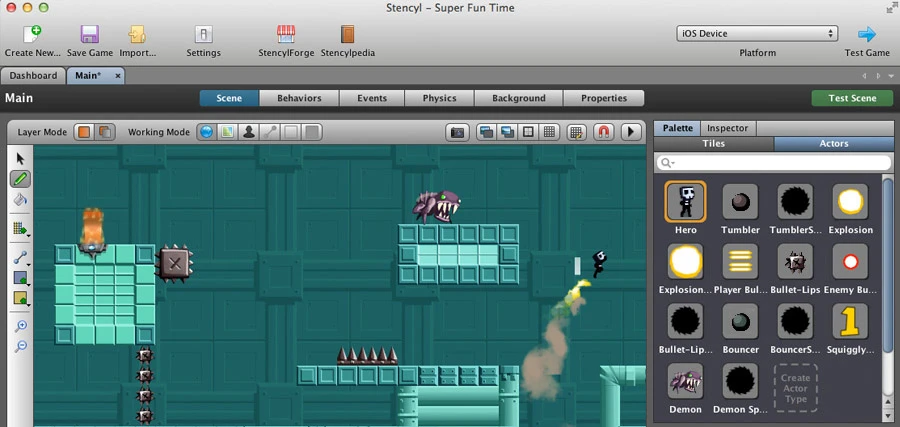Switch to the Behaviors tab
This screenshot has height=427, width=900.
[x=299, y=98]
